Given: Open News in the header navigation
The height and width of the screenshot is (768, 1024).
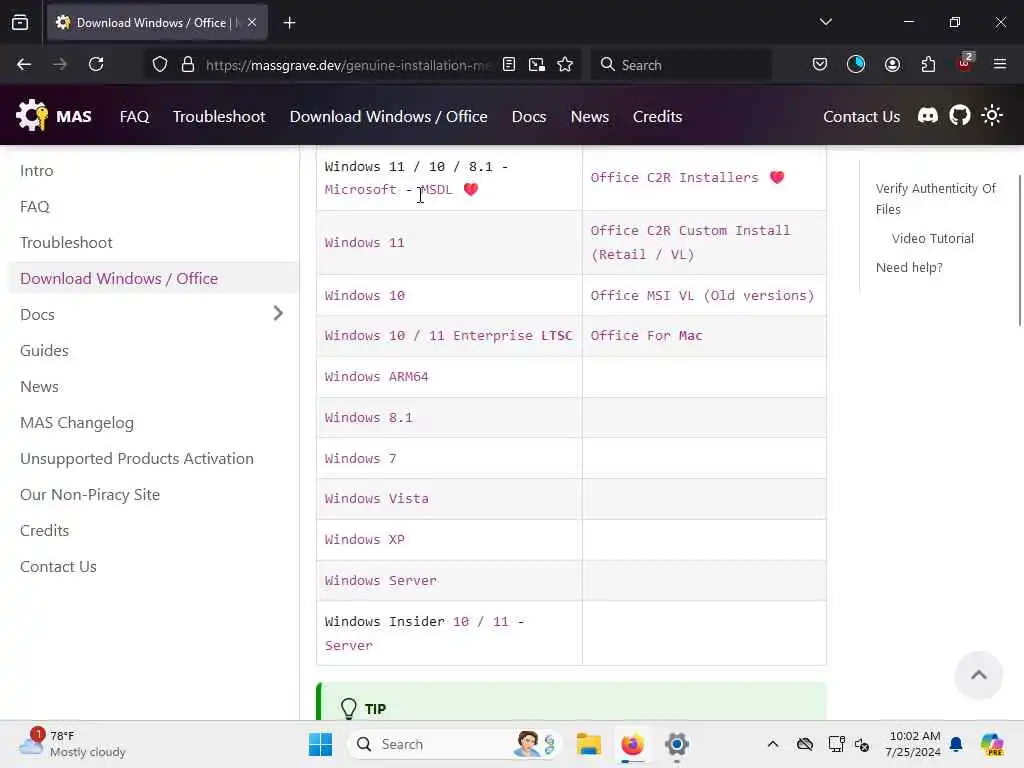Looking at the screenshot, I should coord(590,116).
